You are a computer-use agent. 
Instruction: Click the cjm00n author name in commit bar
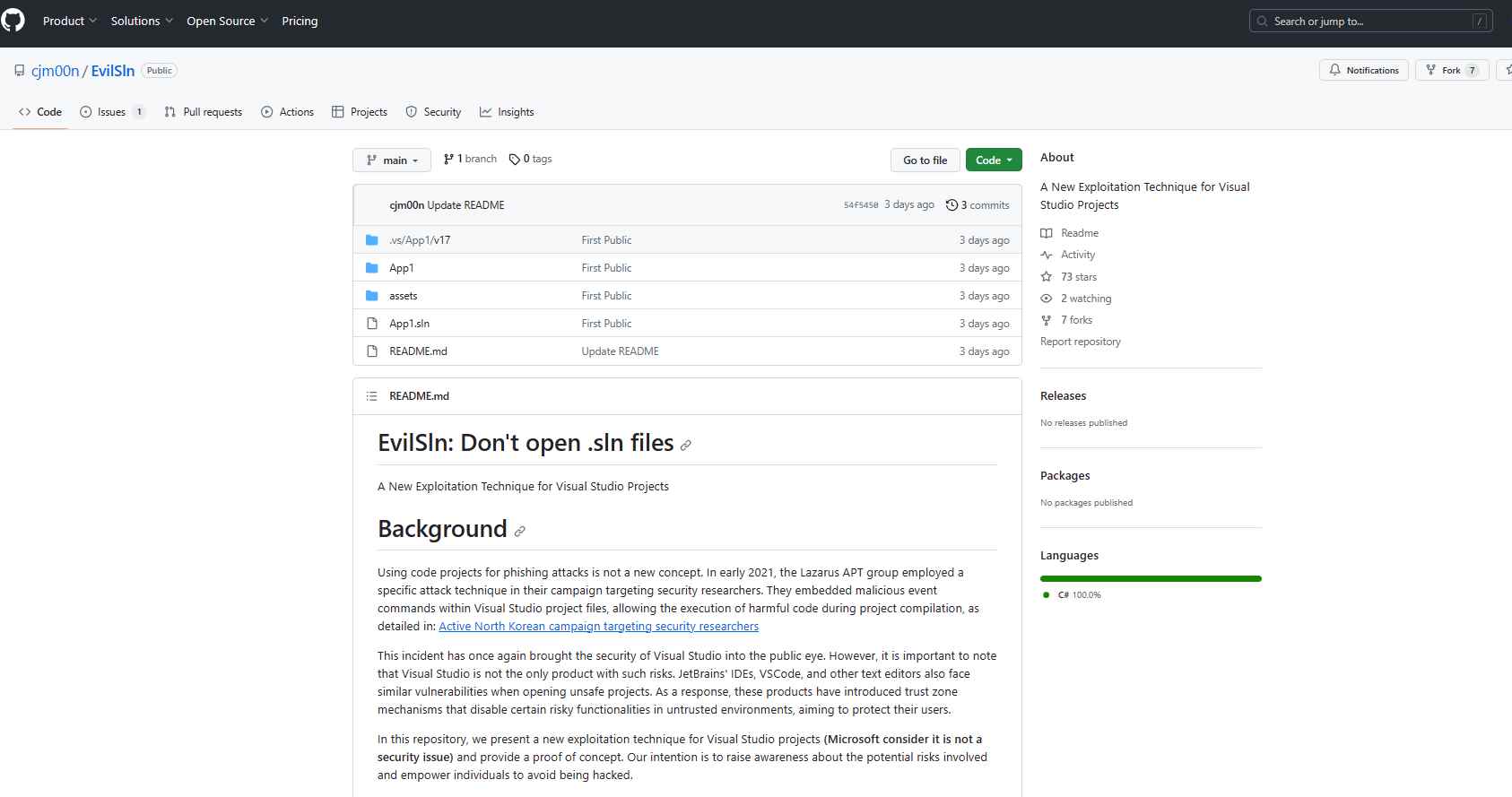(407, 205)
